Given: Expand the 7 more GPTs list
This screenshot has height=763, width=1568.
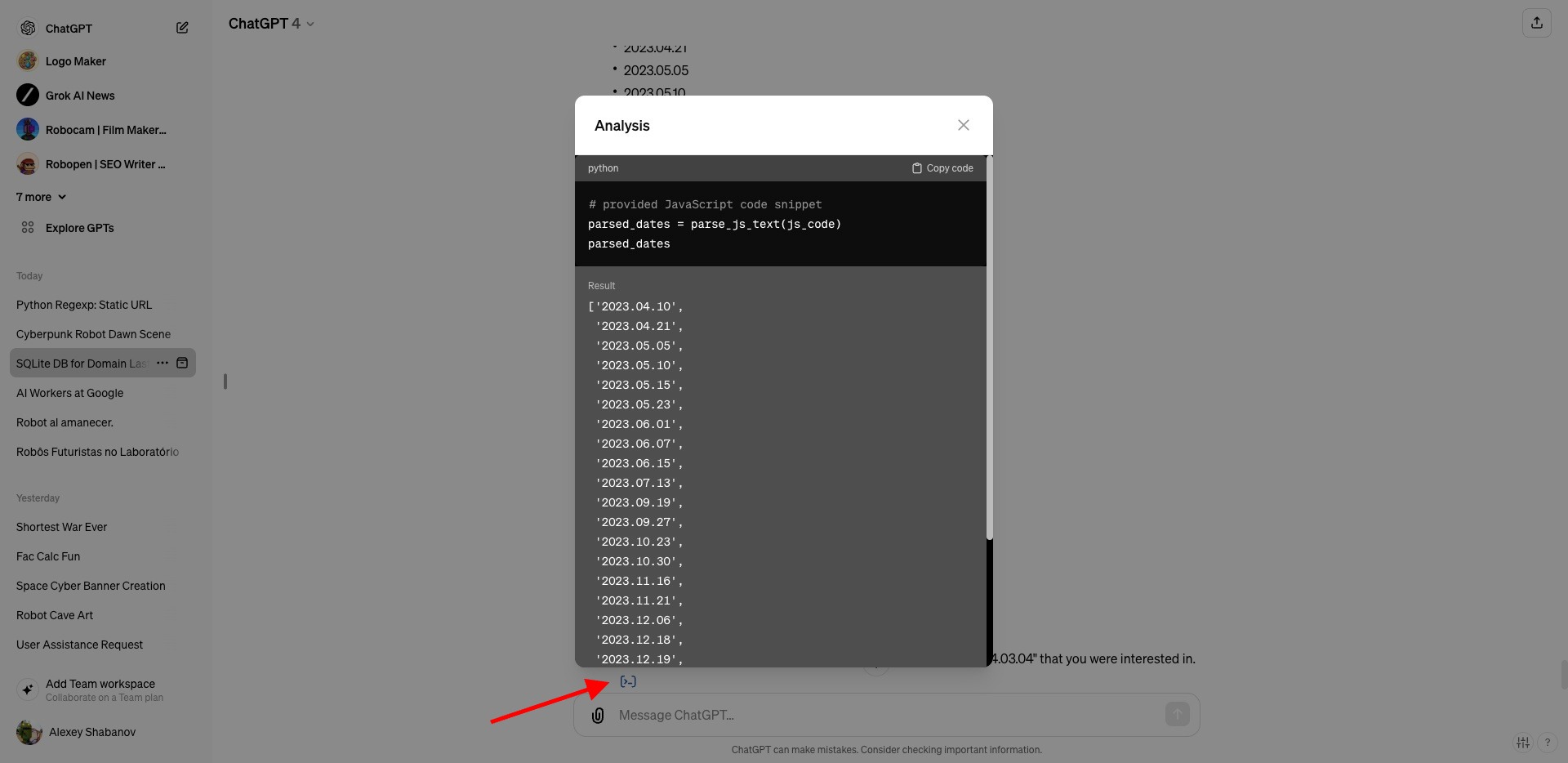Looking at the screenshot, I should [x=41, y=197].
